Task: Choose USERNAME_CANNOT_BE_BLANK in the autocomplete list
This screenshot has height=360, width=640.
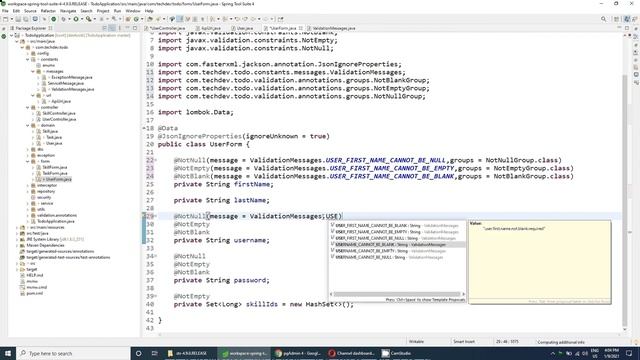Action: [398, 244]
